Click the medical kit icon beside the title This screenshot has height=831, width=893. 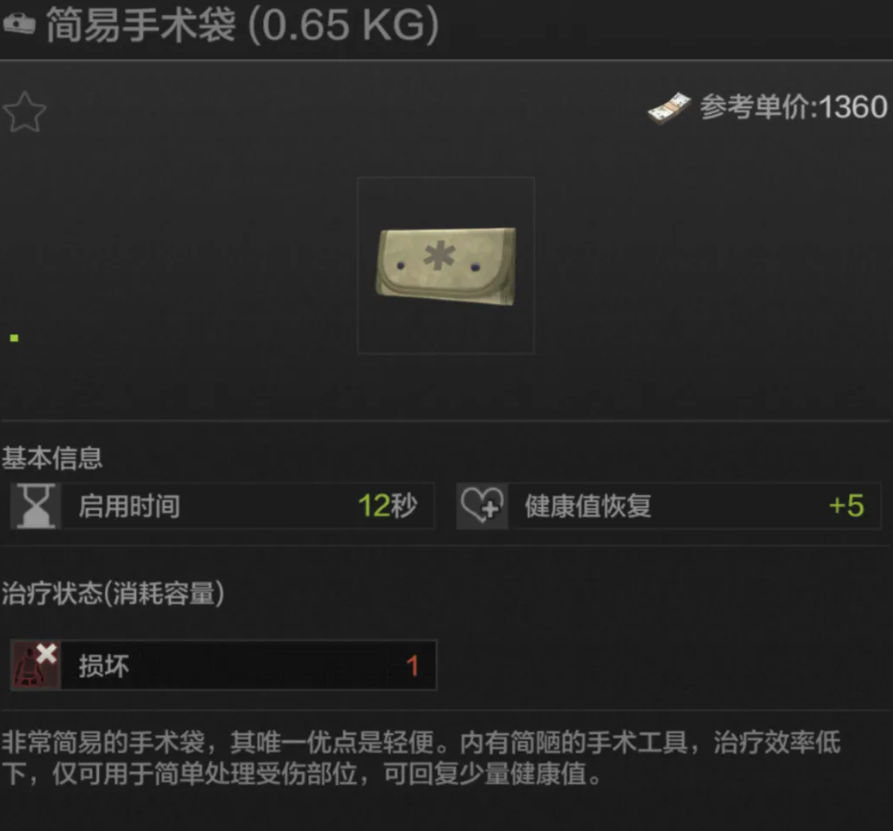coord(19,24)
